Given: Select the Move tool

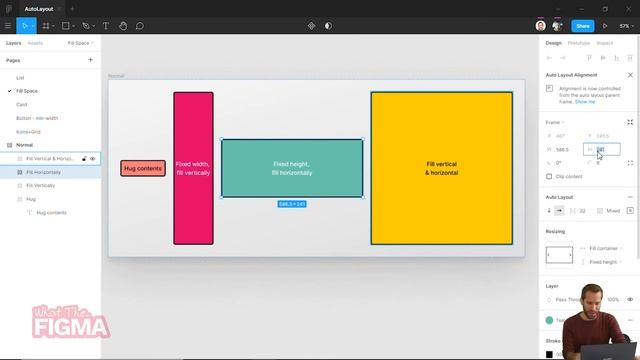Looking at the screenshot, I should click(24, 26).
